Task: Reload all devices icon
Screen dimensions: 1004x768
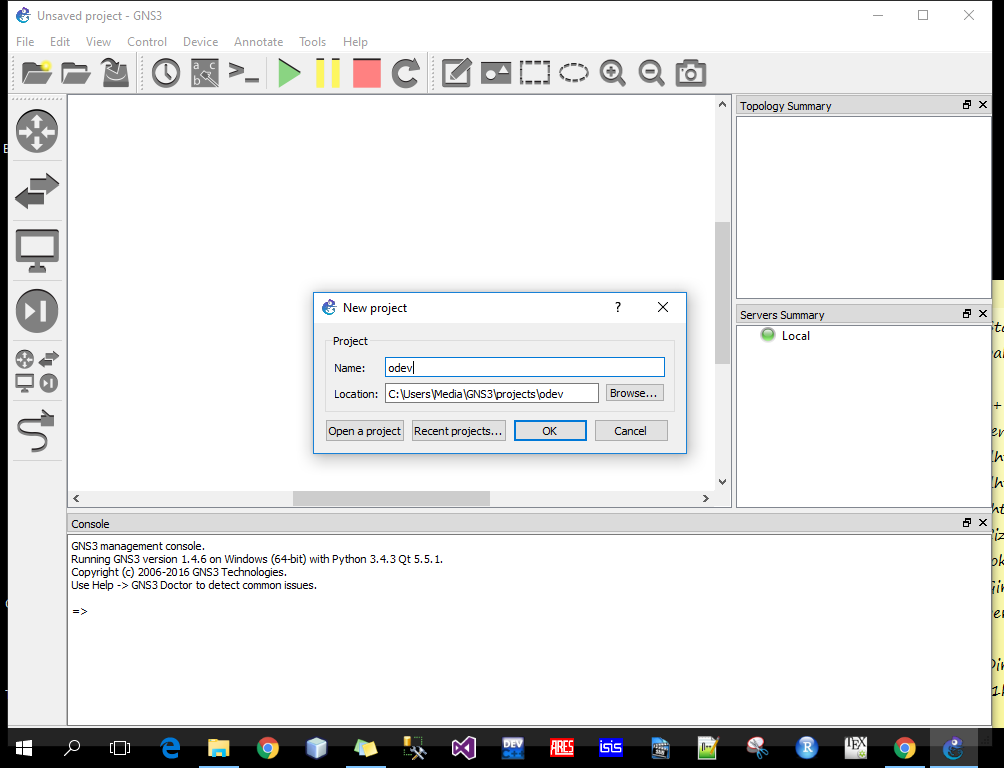Action: pyautogui.click(x=406, y=73)
